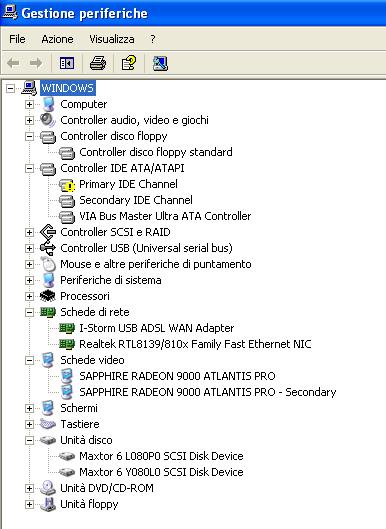Click the Computer category icon
The image size is (386, 529).
48,104
